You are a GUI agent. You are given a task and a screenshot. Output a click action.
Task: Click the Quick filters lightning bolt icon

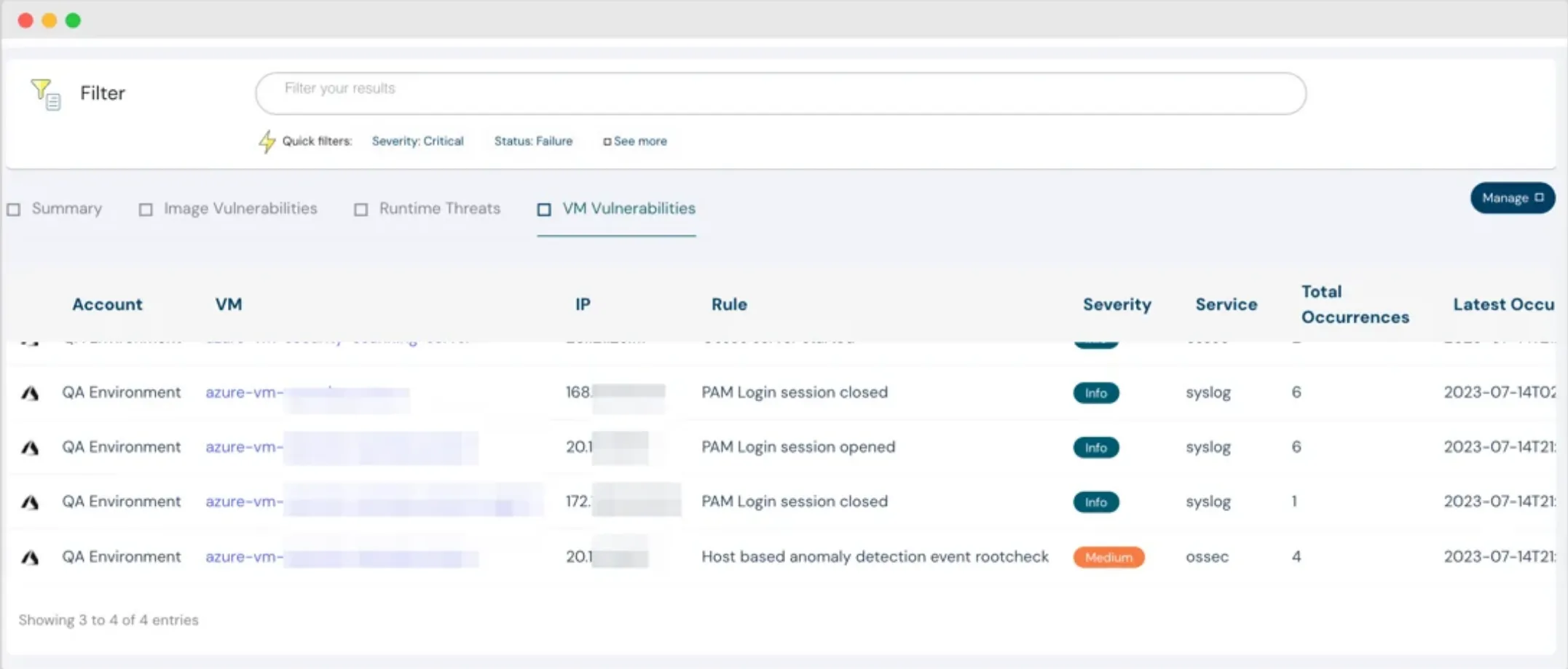(x=267, y=140)
